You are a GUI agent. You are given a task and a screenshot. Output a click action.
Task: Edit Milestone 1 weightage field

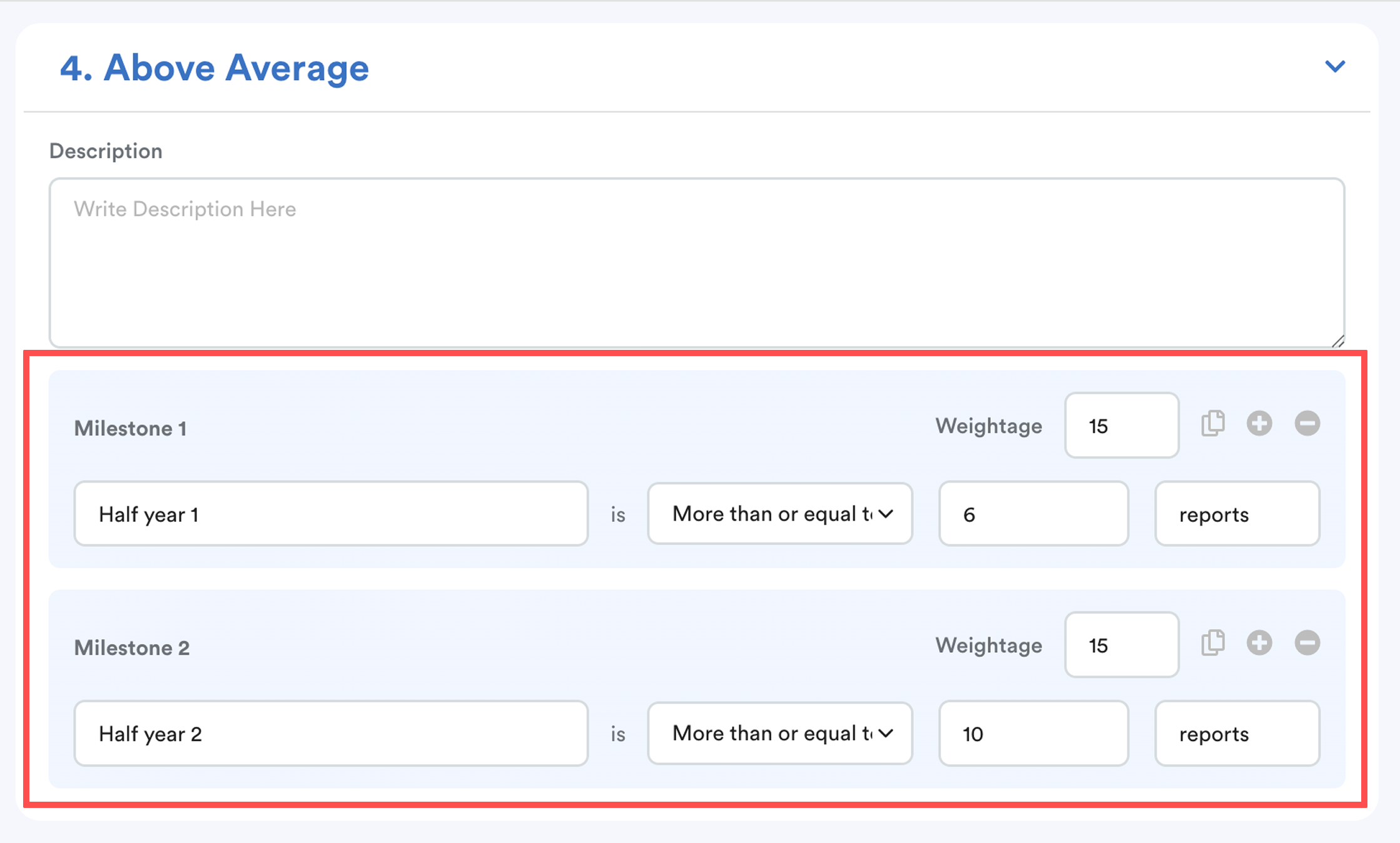1122,426
